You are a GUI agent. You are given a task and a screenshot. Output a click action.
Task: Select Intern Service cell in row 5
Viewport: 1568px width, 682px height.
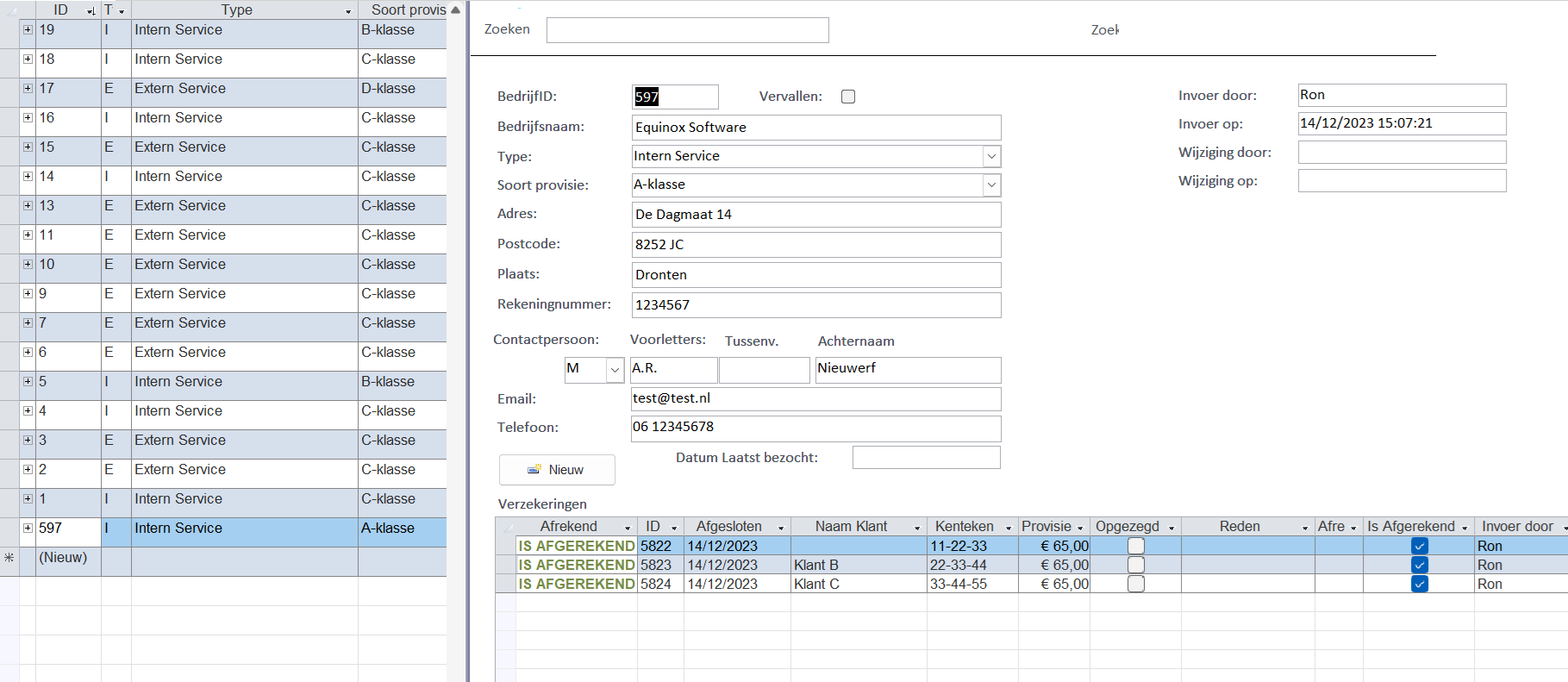click(x=245, y=385)
